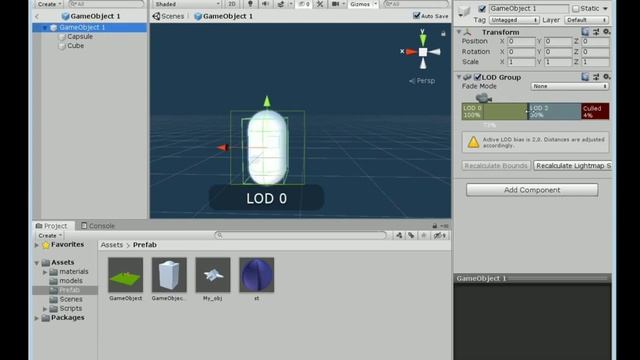Open Project panel Create dropdown
Viewport: 640px width, 360px height.
point(49,236)
